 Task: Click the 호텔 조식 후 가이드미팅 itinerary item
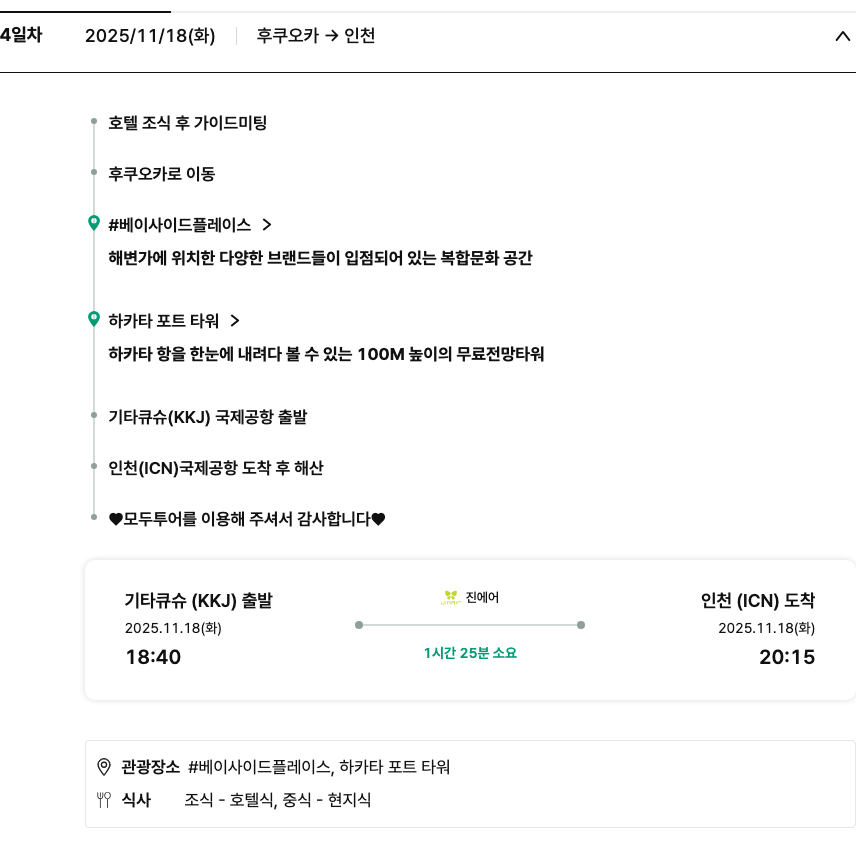[x=188, y=123]
